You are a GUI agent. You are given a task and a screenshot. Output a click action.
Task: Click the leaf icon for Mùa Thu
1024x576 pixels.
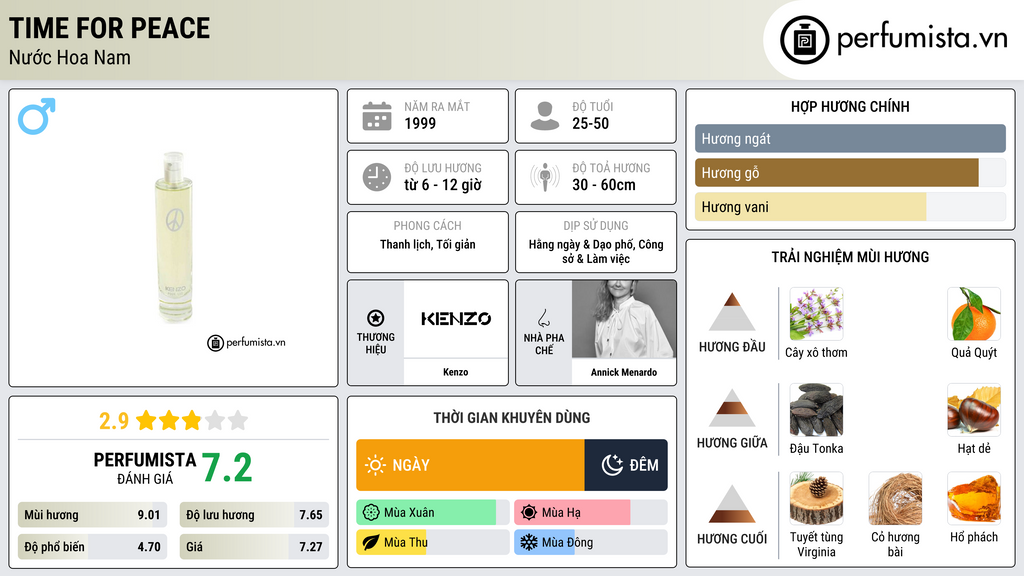371,542
